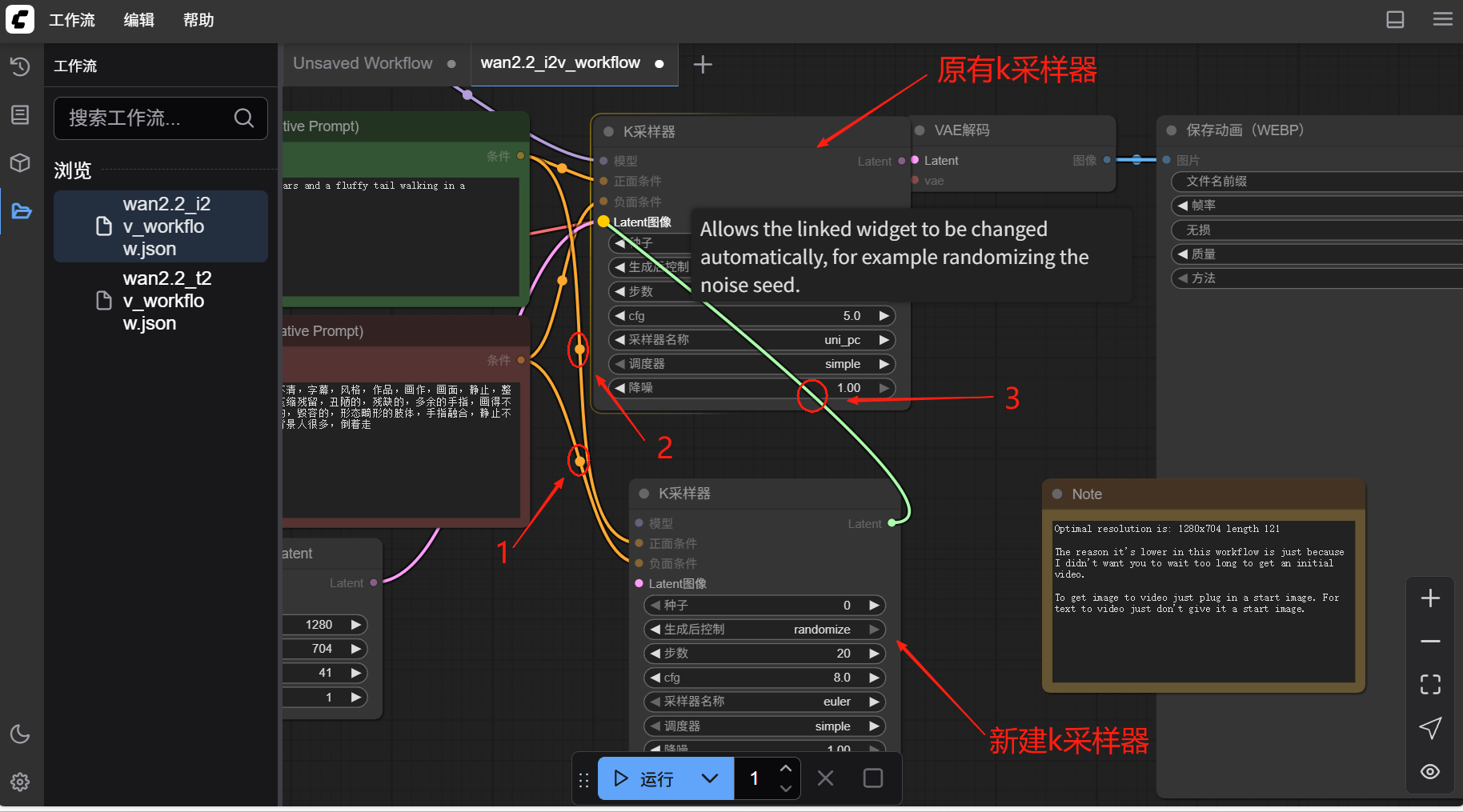Open scheduler dropdown in the new K sampler

tap(764, 726)
